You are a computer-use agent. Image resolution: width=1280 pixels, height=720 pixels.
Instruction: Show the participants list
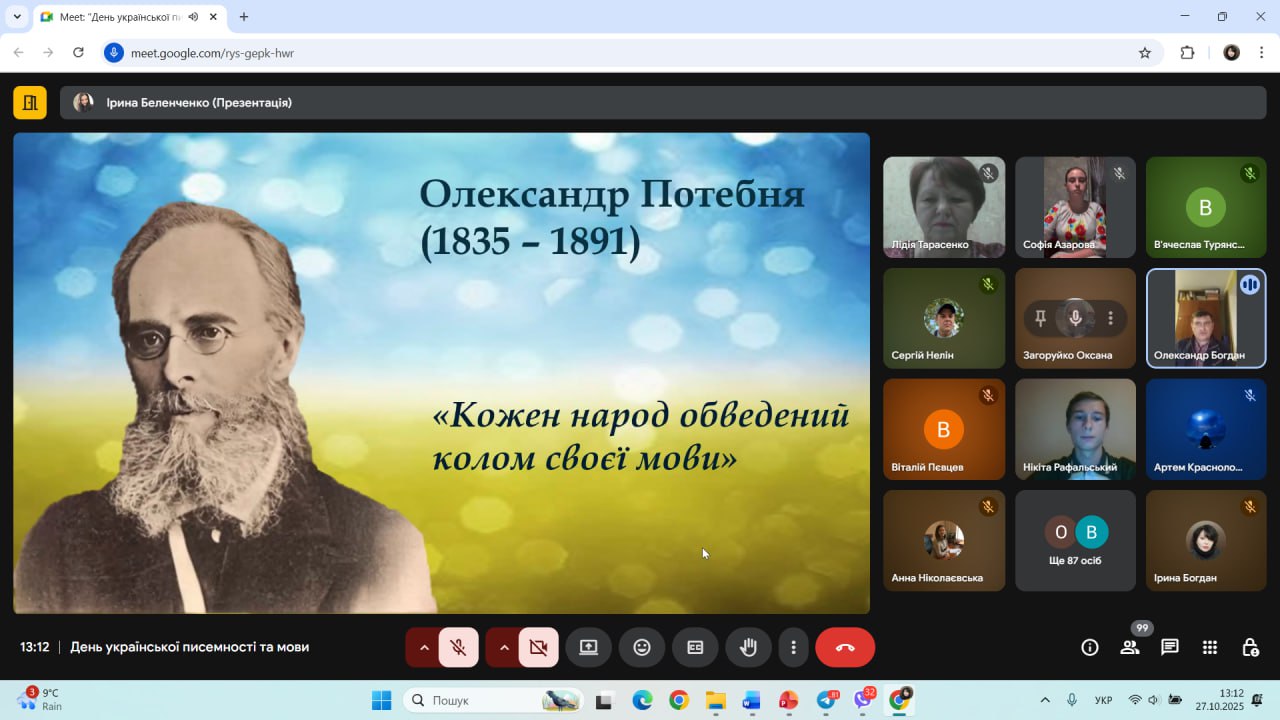pyautogui.click(x=1130, y=647)
